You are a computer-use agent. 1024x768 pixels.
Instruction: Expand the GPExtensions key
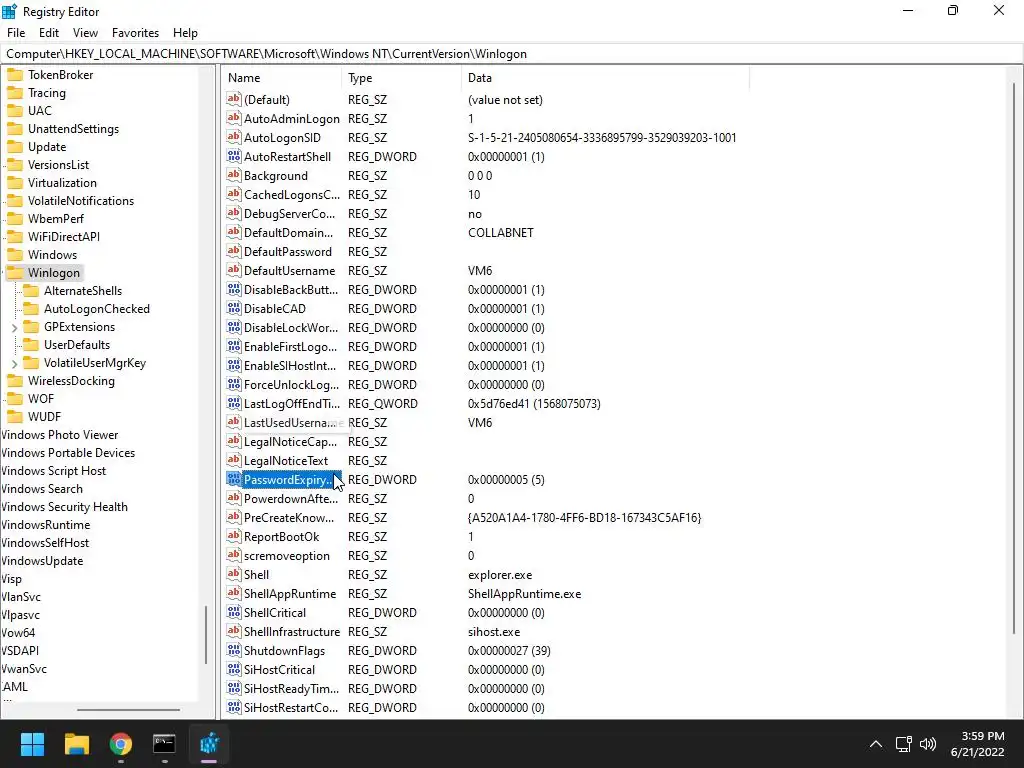click(x=14, y=327)
